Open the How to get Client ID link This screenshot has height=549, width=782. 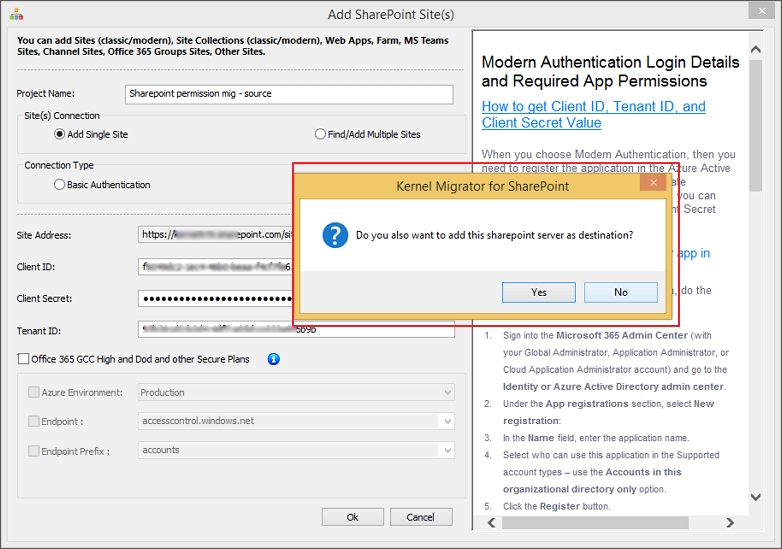(x=593, y=114)
